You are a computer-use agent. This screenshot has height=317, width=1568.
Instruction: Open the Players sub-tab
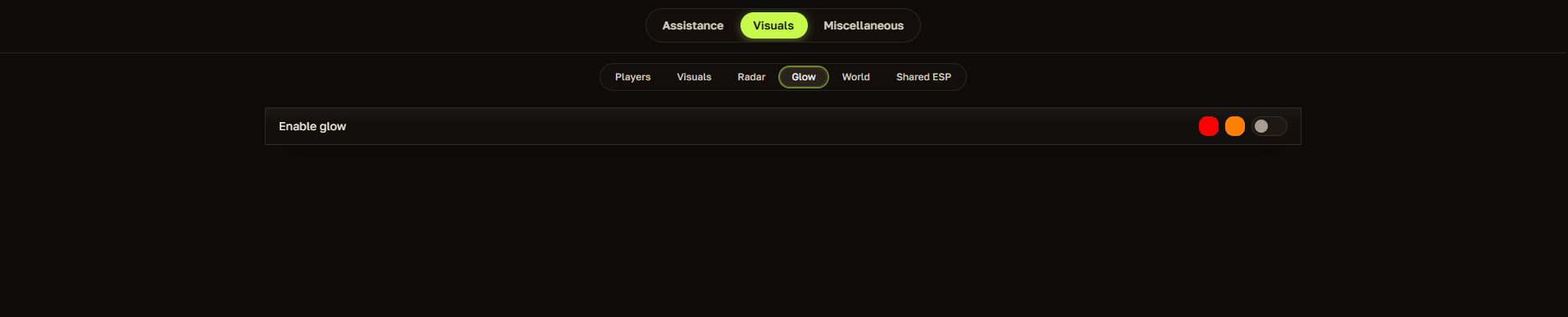click(632, 77)
